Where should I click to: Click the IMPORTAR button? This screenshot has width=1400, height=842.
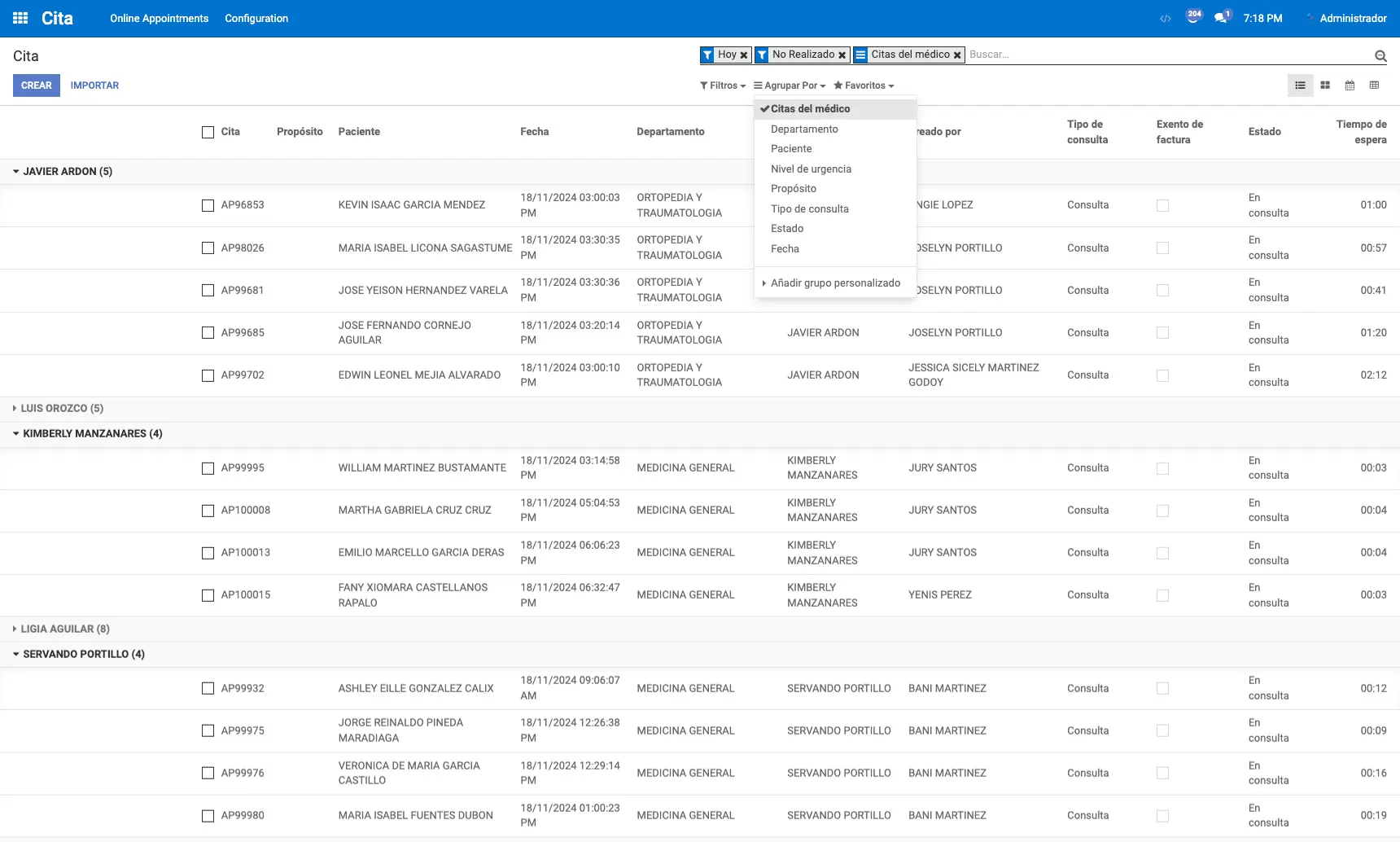coord(94,86)
